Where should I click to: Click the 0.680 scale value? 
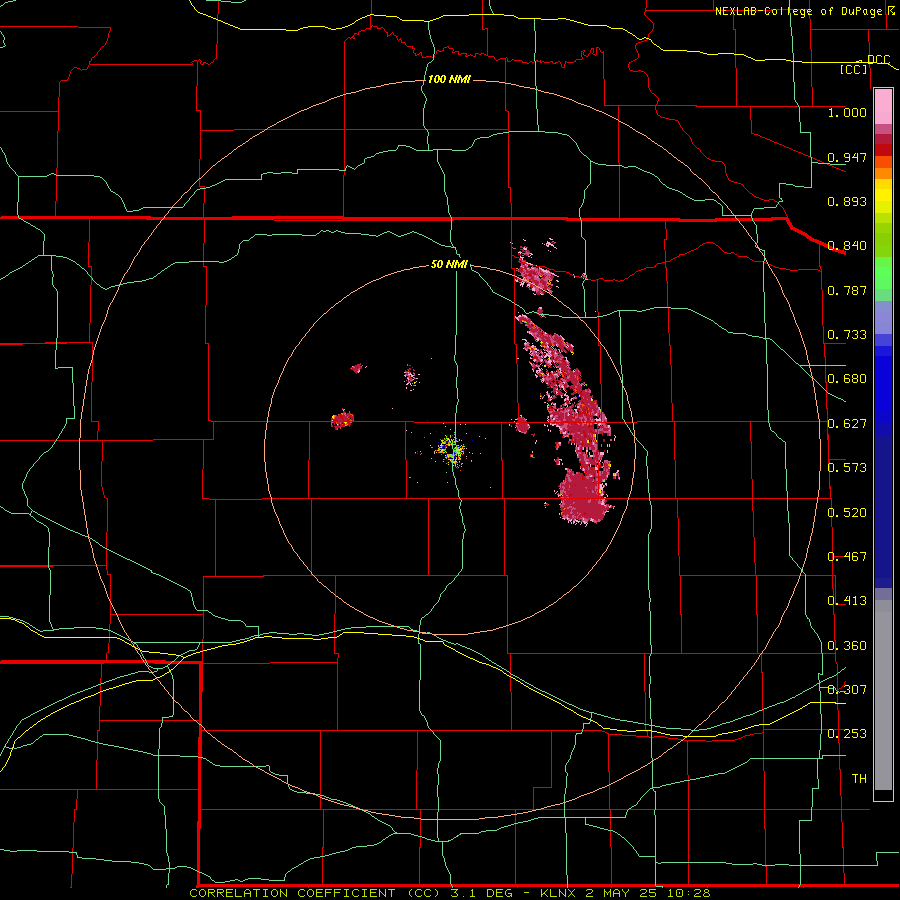click(847, 378)
